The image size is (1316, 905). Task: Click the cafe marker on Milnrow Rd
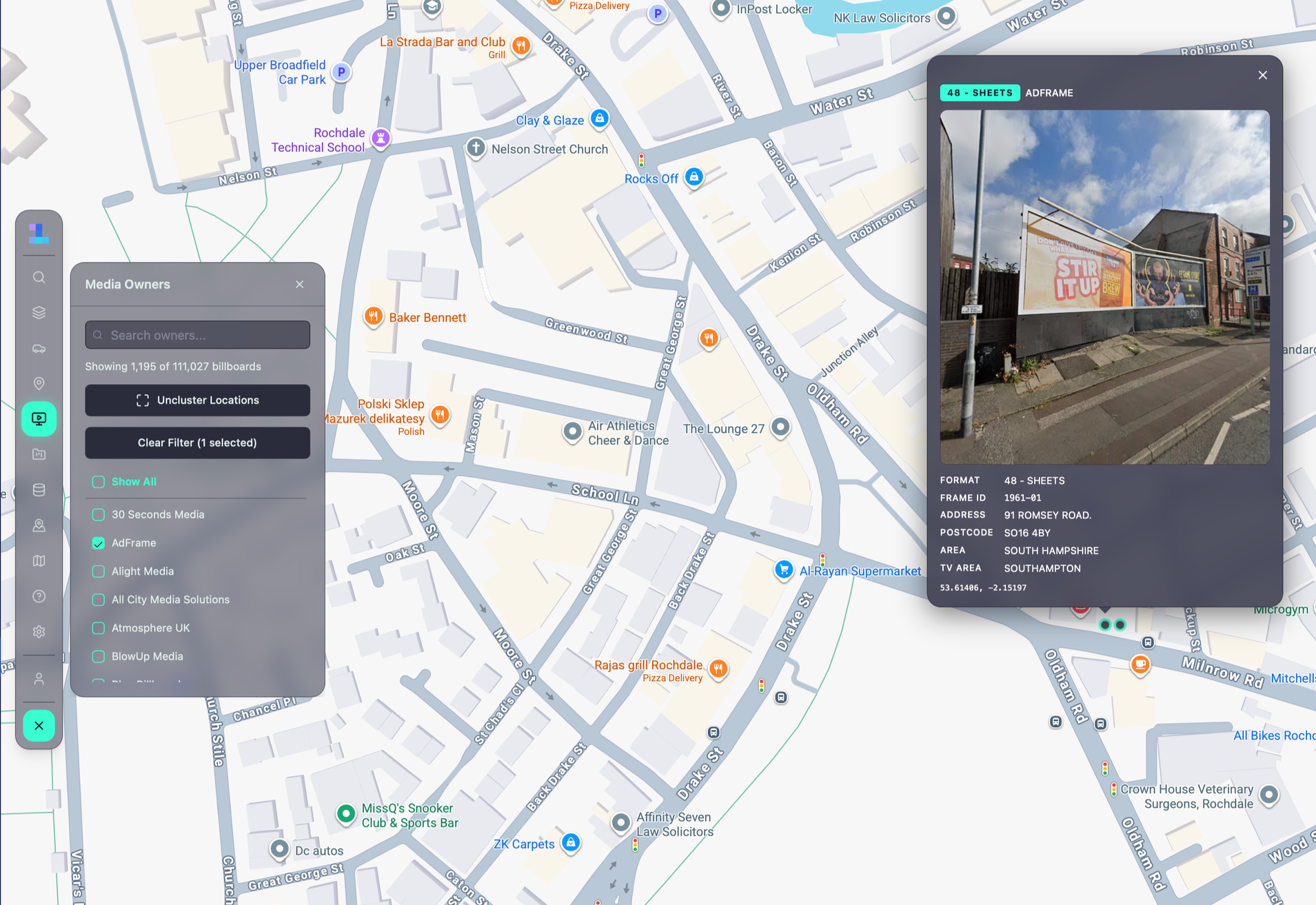coord(1140,664)
